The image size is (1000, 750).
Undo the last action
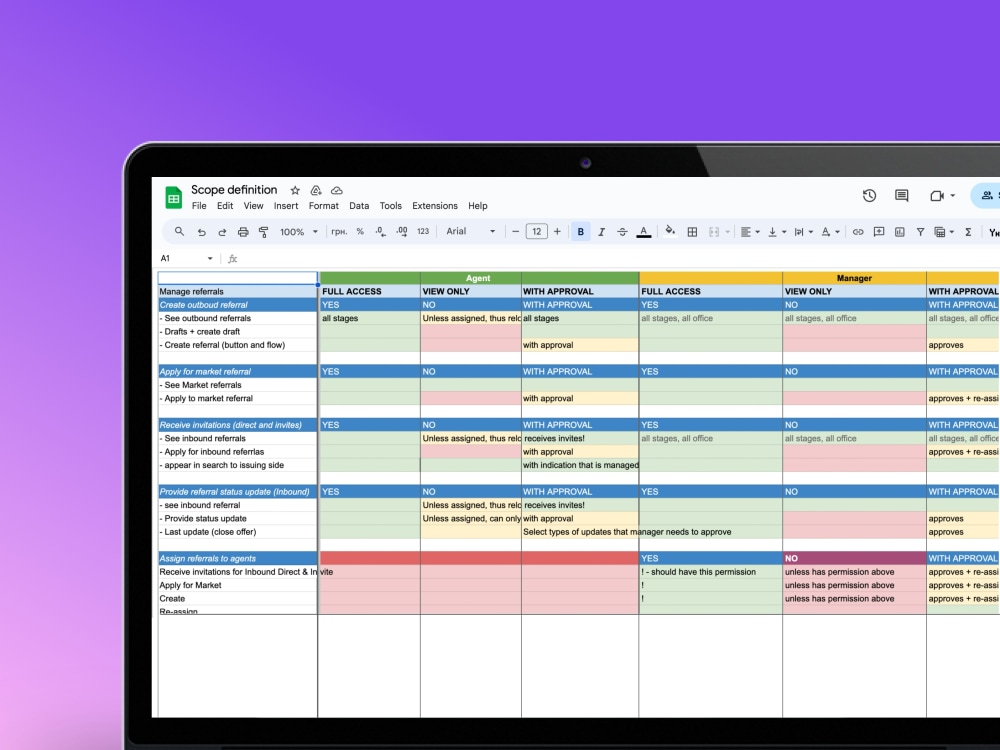click(x=202, y=232)
